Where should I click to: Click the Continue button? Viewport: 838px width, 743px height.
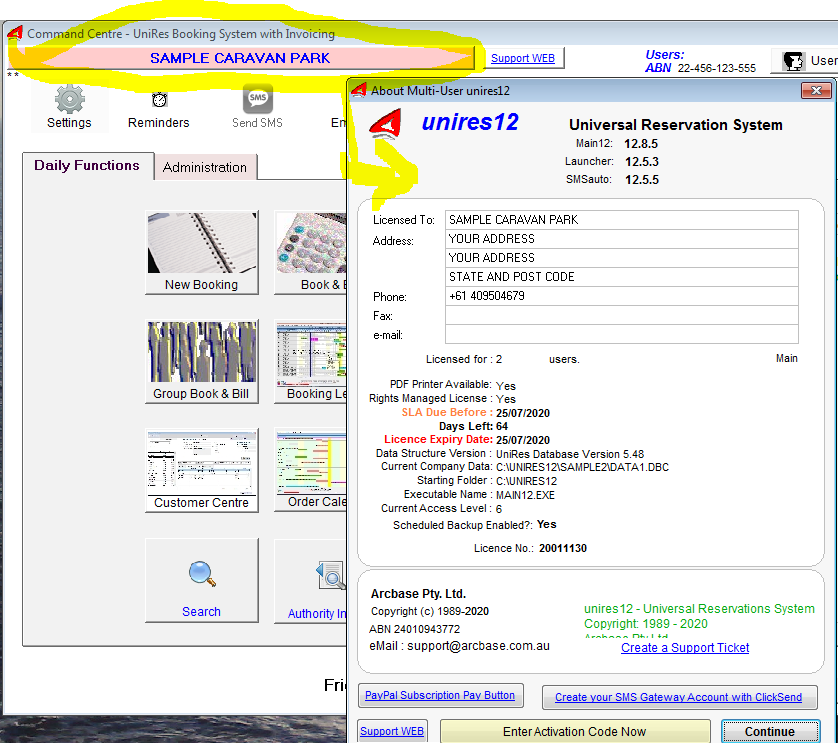pyautogui.click(x=770, y=731)
